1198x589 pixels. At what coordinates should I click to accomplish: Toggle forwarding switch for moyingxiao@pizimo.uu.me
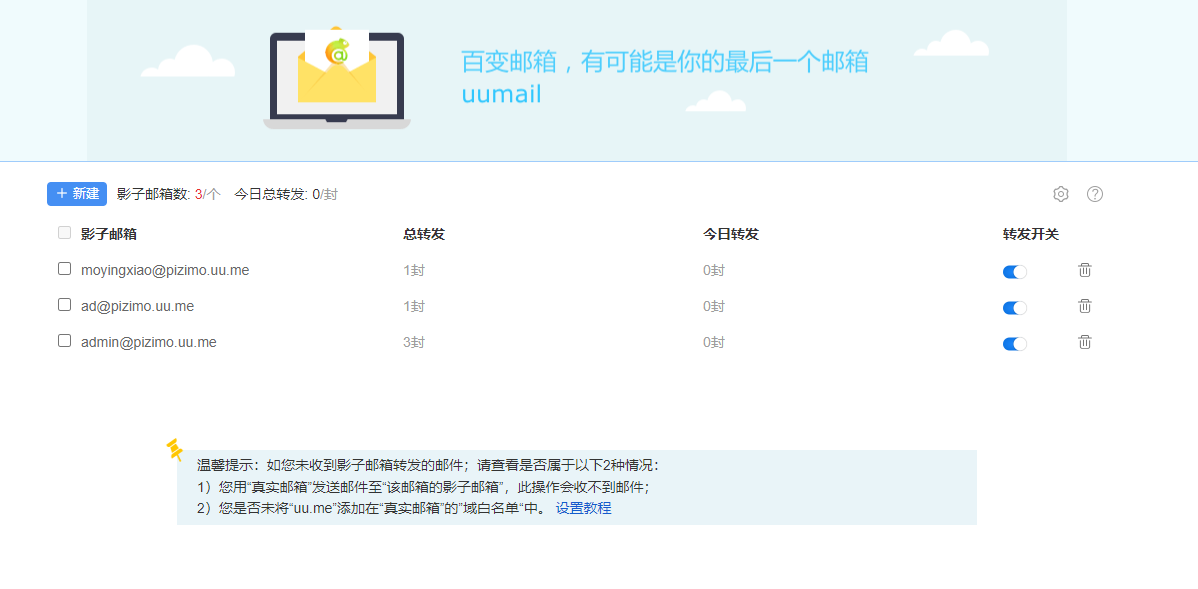[1015, 271]
